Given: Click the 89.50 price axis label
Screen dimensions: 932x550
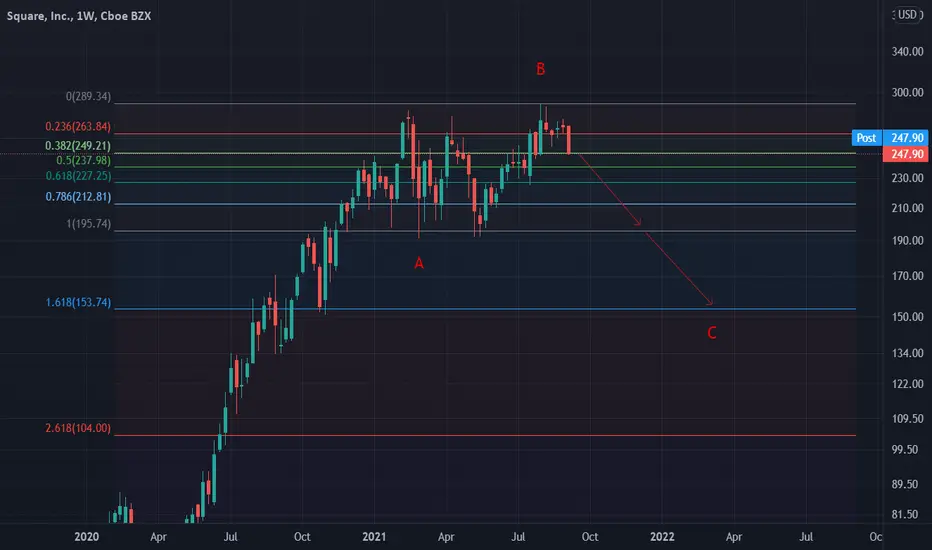Looking at the screenshot, I should coord(905,485).
